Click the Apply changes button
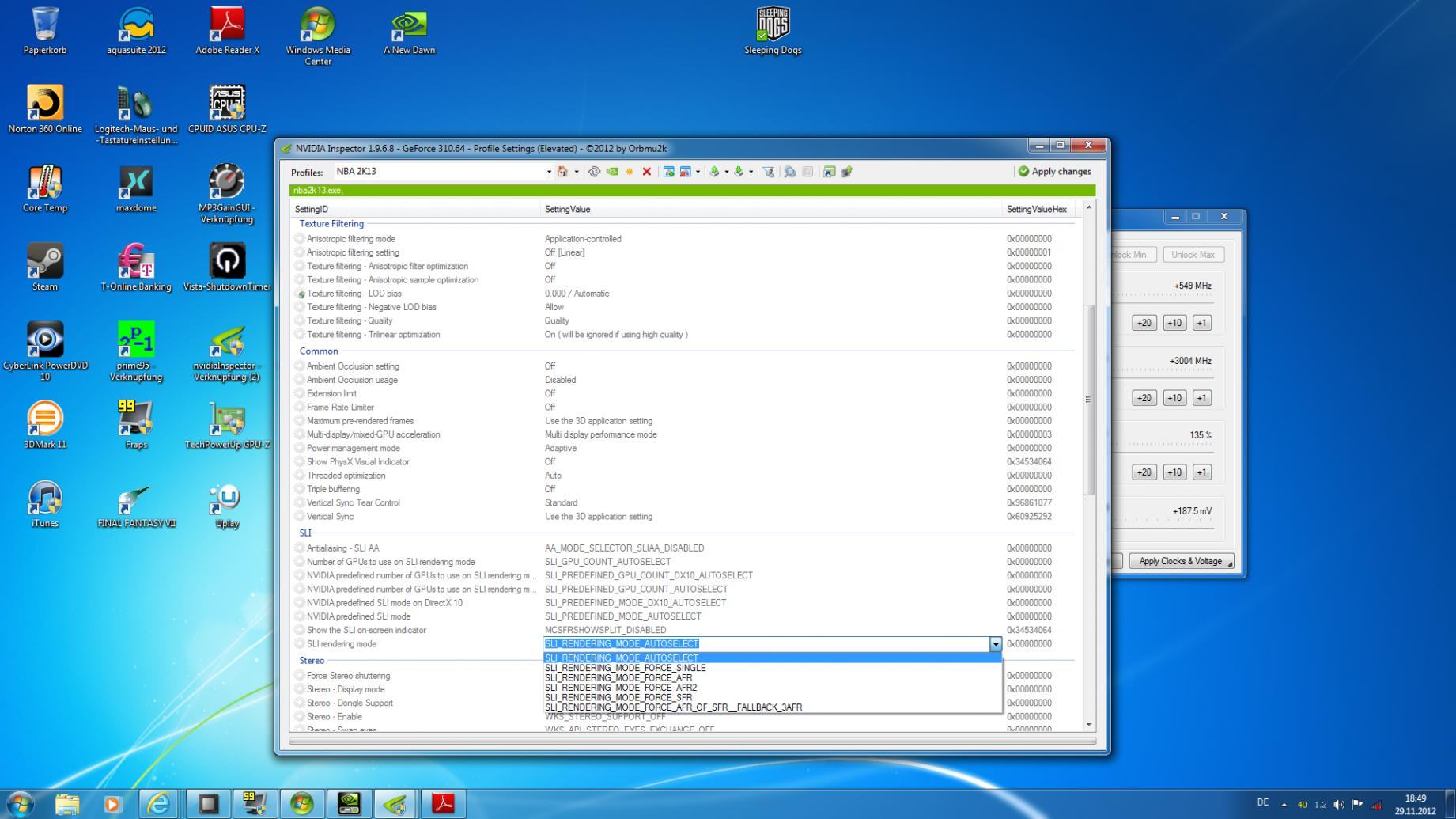Screen dimensions: 1456x819 (1054, 172)
